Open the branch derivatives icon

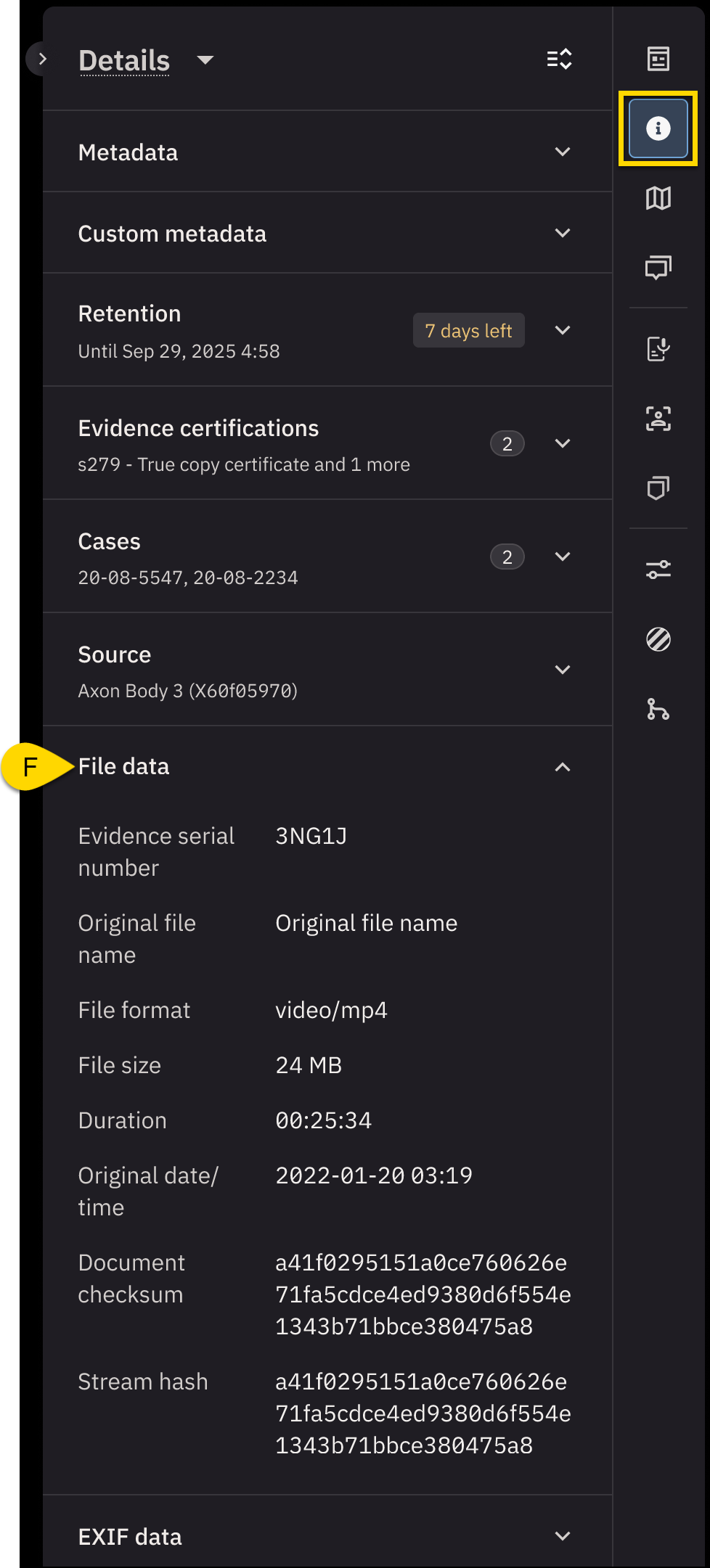point(658,709)
